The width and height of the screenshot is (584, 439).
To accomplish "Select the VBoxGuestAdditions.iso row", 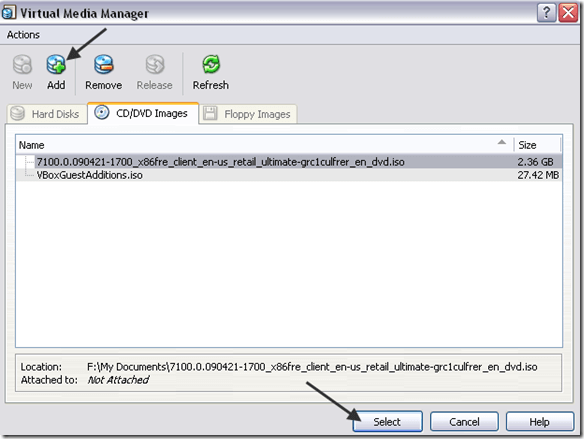I will click(289, 175).
